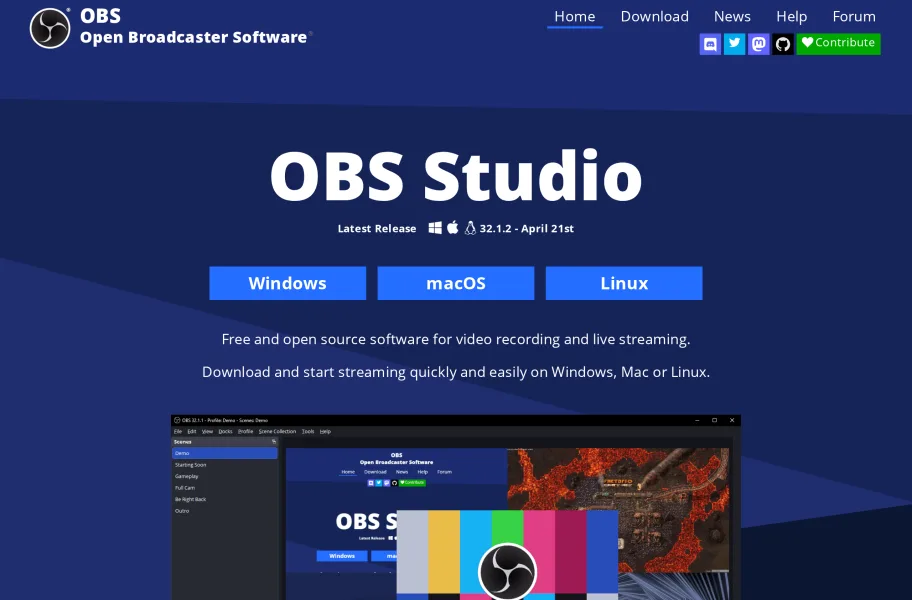Download OBS Studio for macOS

pyautogui.click(x=456, y=283)
